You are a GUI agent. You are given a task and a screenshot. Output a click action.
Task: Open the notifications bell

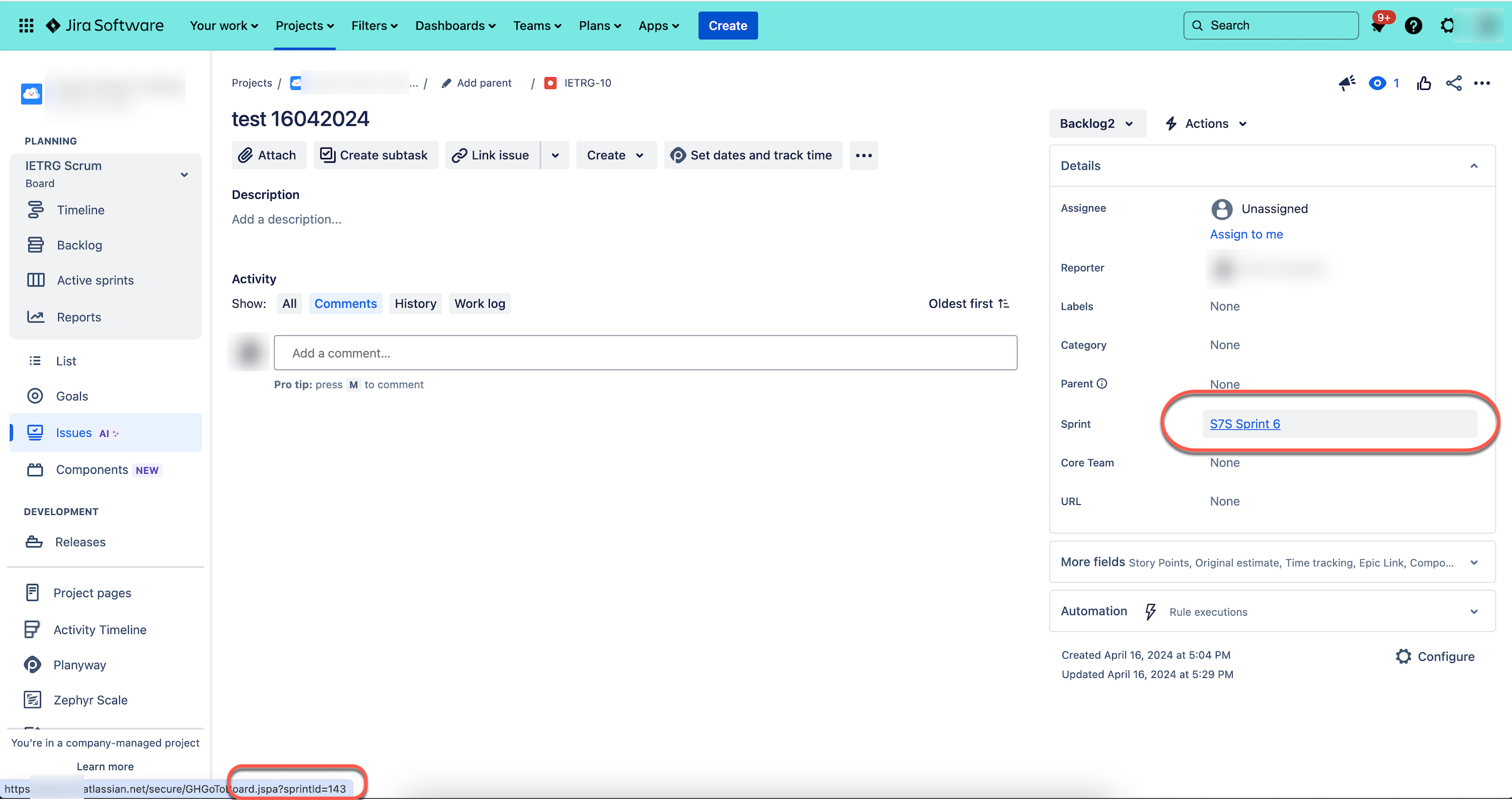click(x=1380, y=25)
